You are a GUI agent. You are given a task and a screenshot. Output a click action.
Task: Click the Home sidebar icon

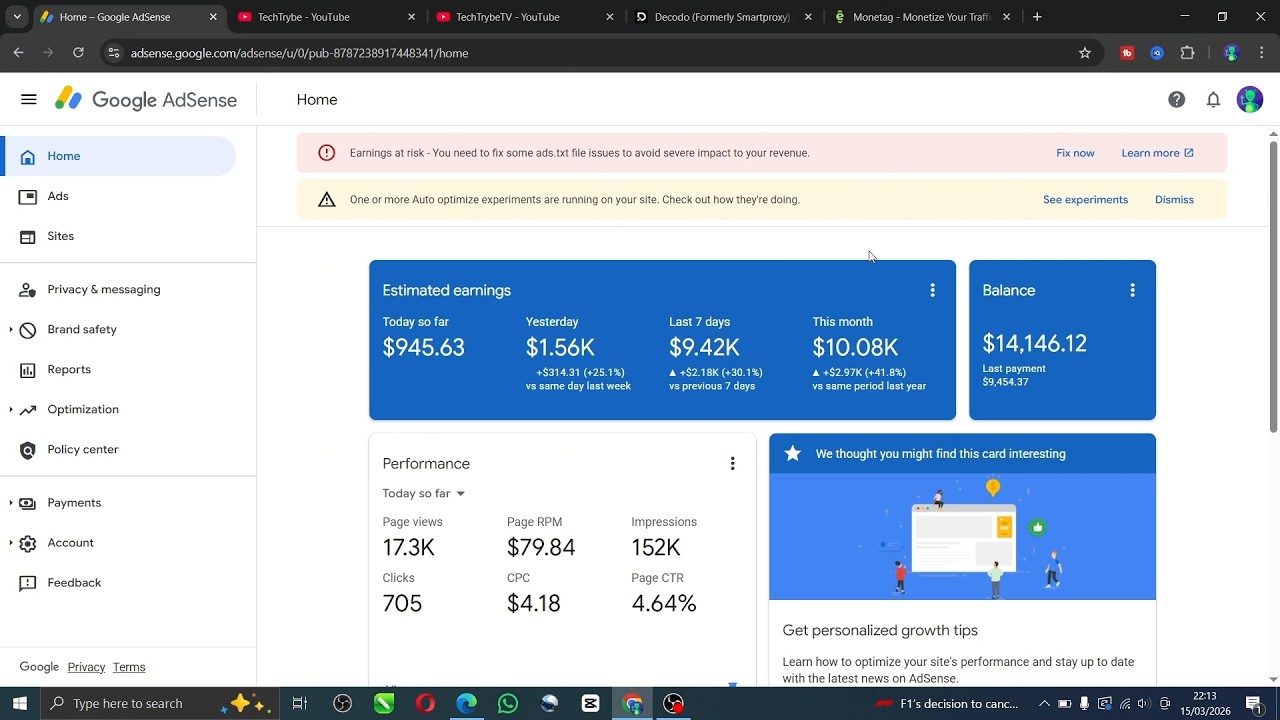pos(28,156)
